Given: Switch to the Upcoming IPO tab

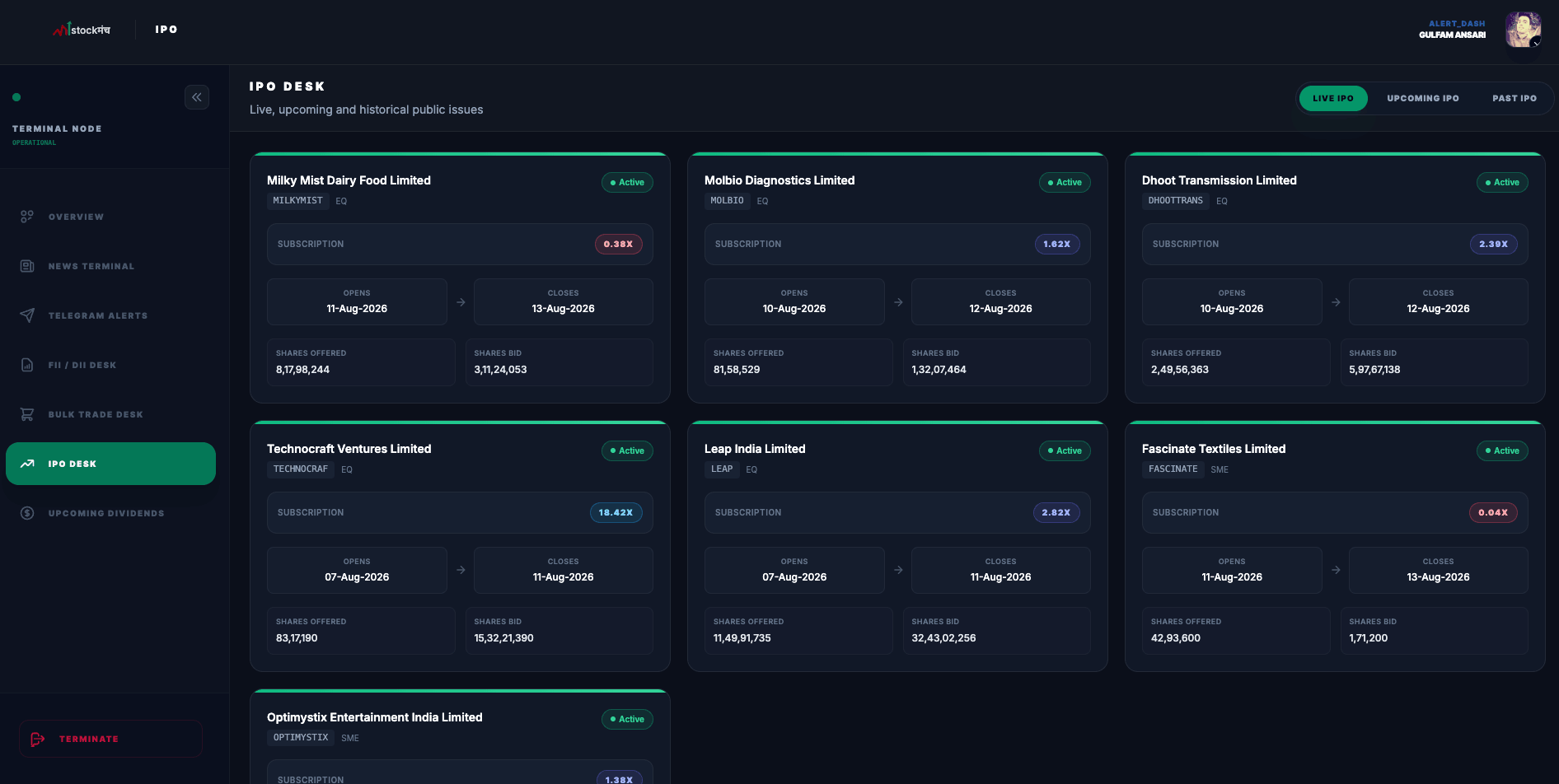Looking at the screenshot, I should [1423, 98].
